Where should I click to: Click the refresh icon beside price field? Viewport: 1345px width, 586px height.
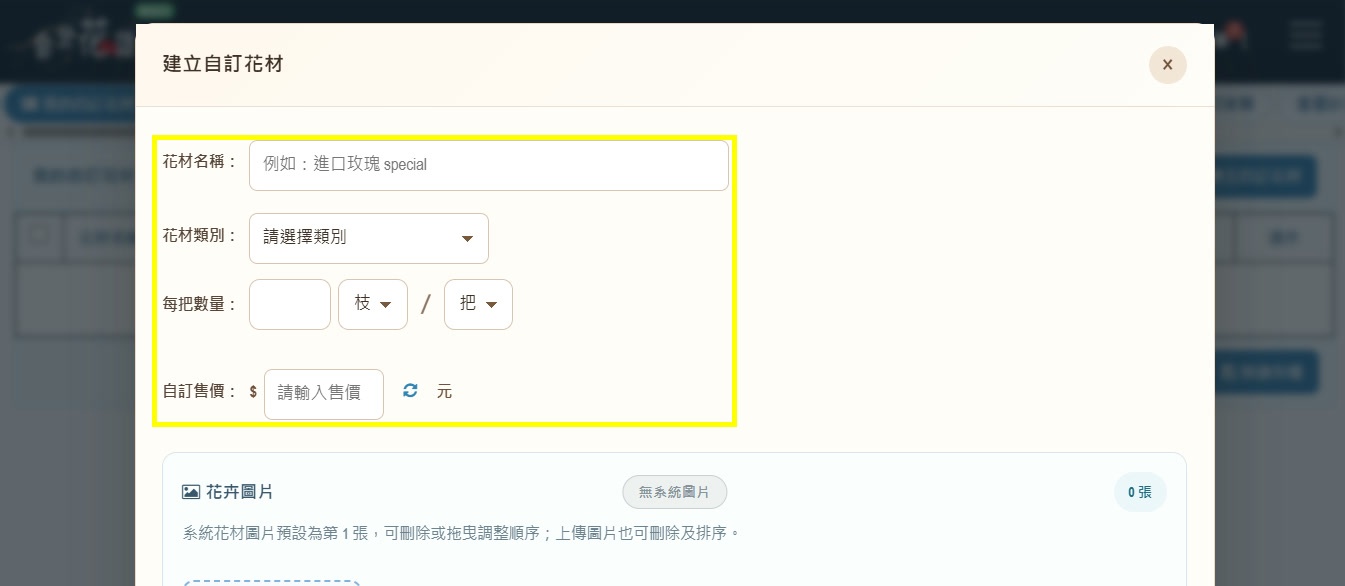pyautogui.click(x=410, y=391)
